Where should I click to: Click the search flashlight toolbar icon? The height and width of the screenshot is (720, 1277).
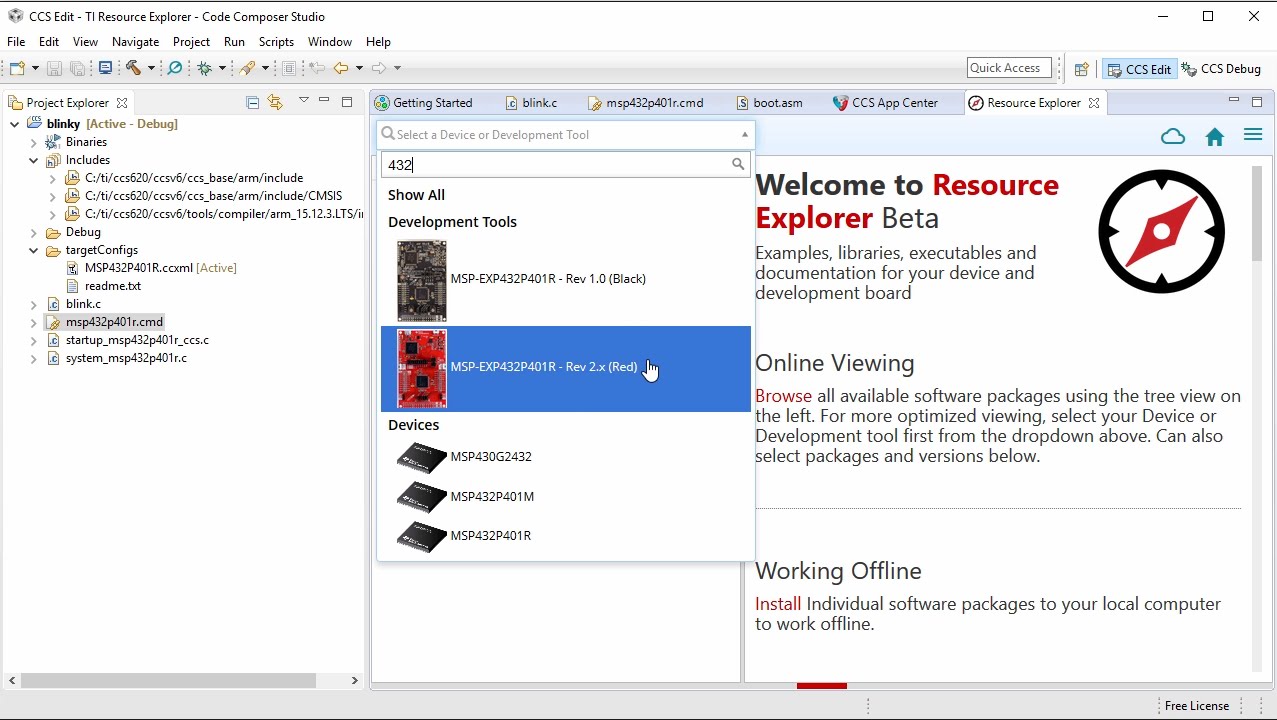click(248, 68)
